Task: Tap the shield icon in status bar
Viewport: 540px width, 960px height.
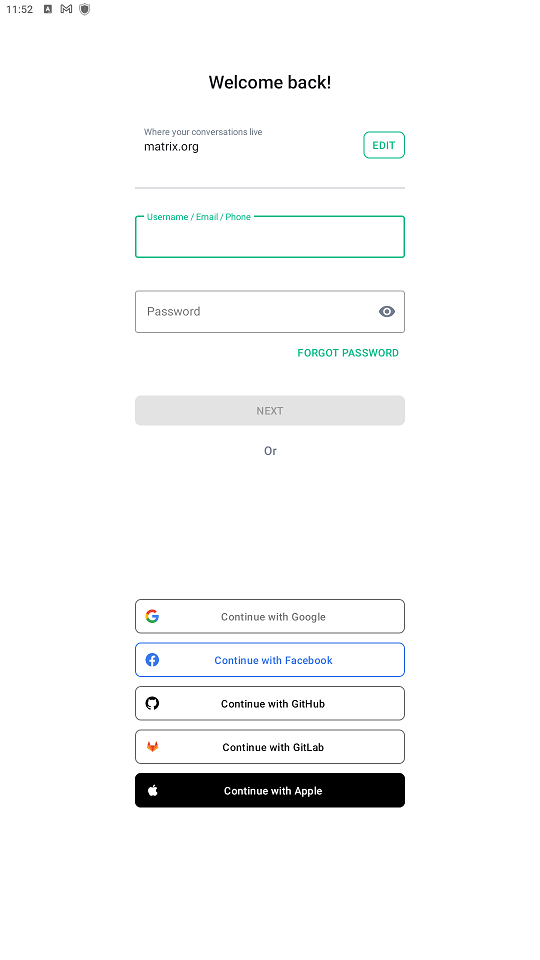Action: pyautogui.click(x=84, y=9)
